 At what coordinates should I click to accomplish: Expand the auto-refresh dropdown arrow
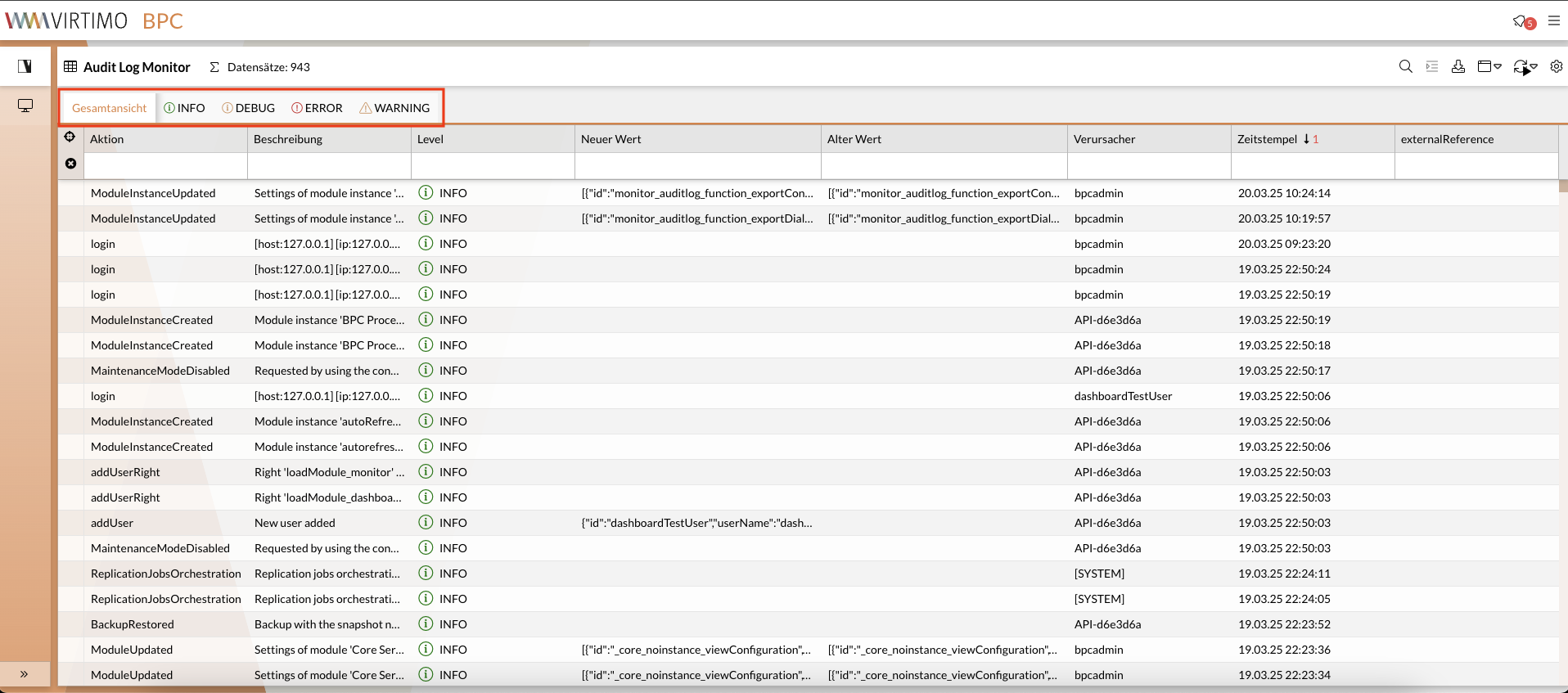(1534, 67)
